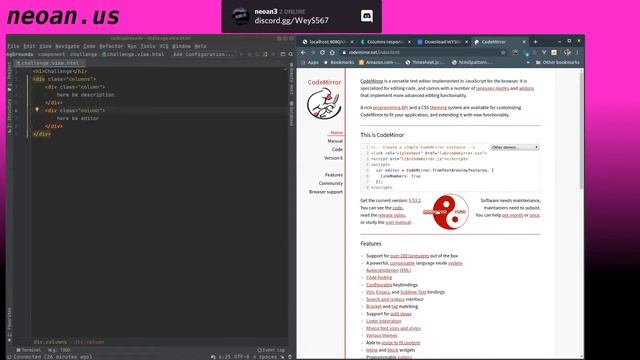The height and width of the screenshot is (360, 640).
Task: Click the browser forward arrow
Action: tap(313, 52)
